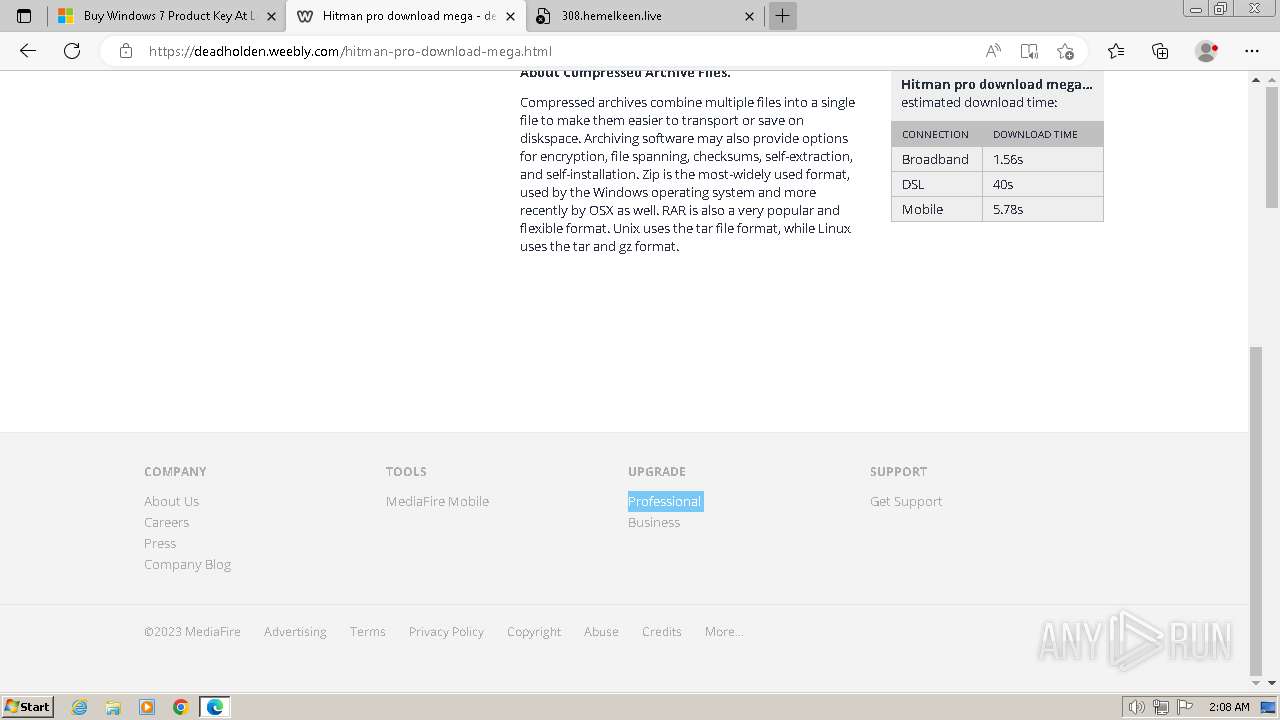Open the Privacy Policy footer link
Image resolution: width=1280 pixels, height=720 pixels.
pyautogui.click(x=446, y=631)
